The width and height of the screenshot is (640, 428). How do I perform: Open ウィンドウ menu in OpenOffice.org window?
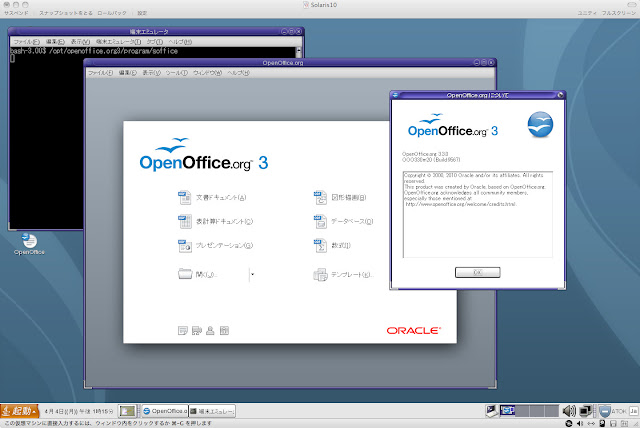coord(207,73)
